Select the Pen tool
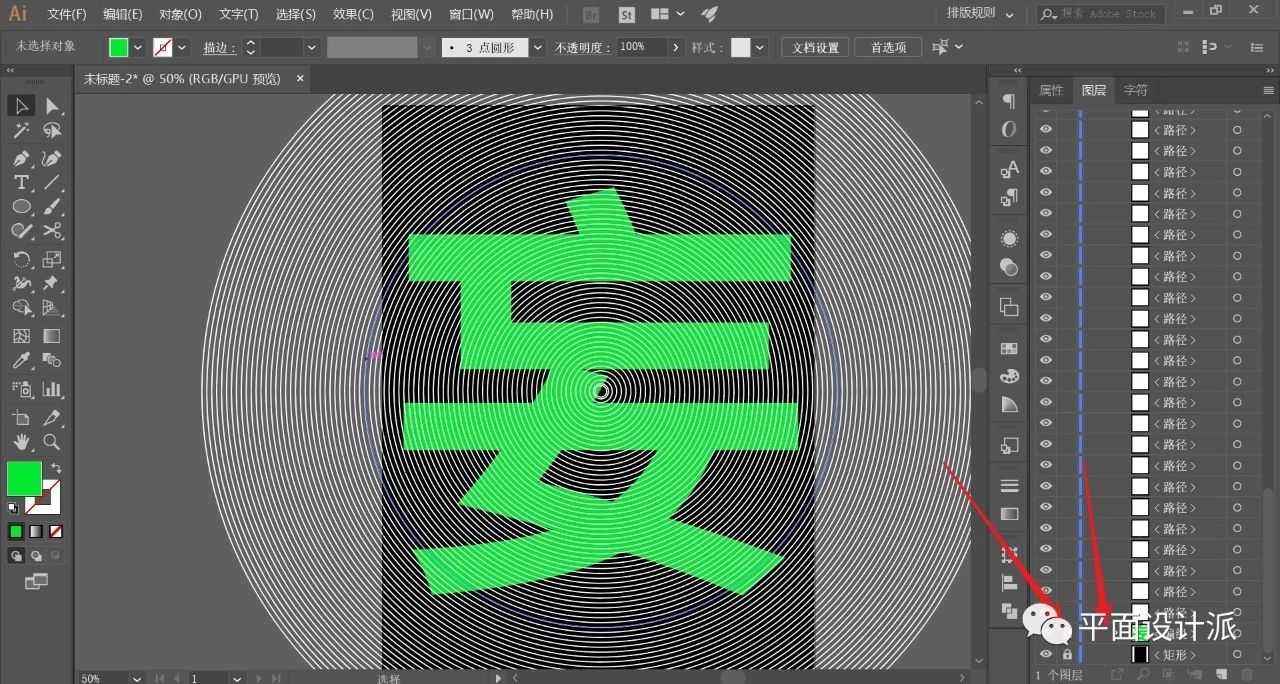This screenshot has width=1280, height=684. click(x=22, y=158)
